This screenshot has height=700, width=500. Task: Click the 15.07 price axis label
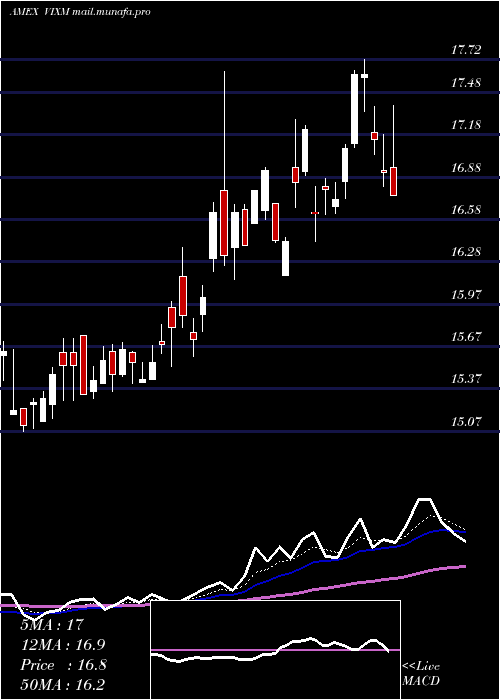coord(466,421)
